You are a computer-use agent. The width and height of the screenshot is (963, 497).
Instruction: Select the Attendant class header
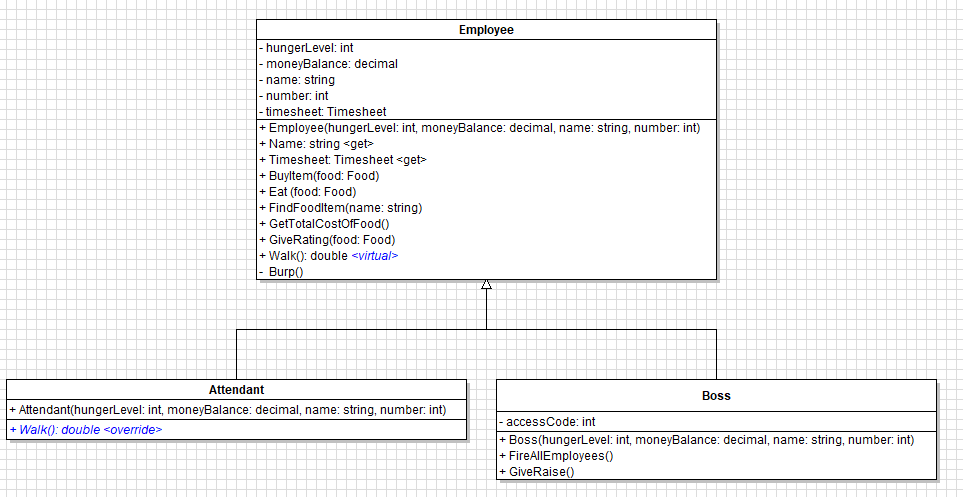tap(236, 390)
